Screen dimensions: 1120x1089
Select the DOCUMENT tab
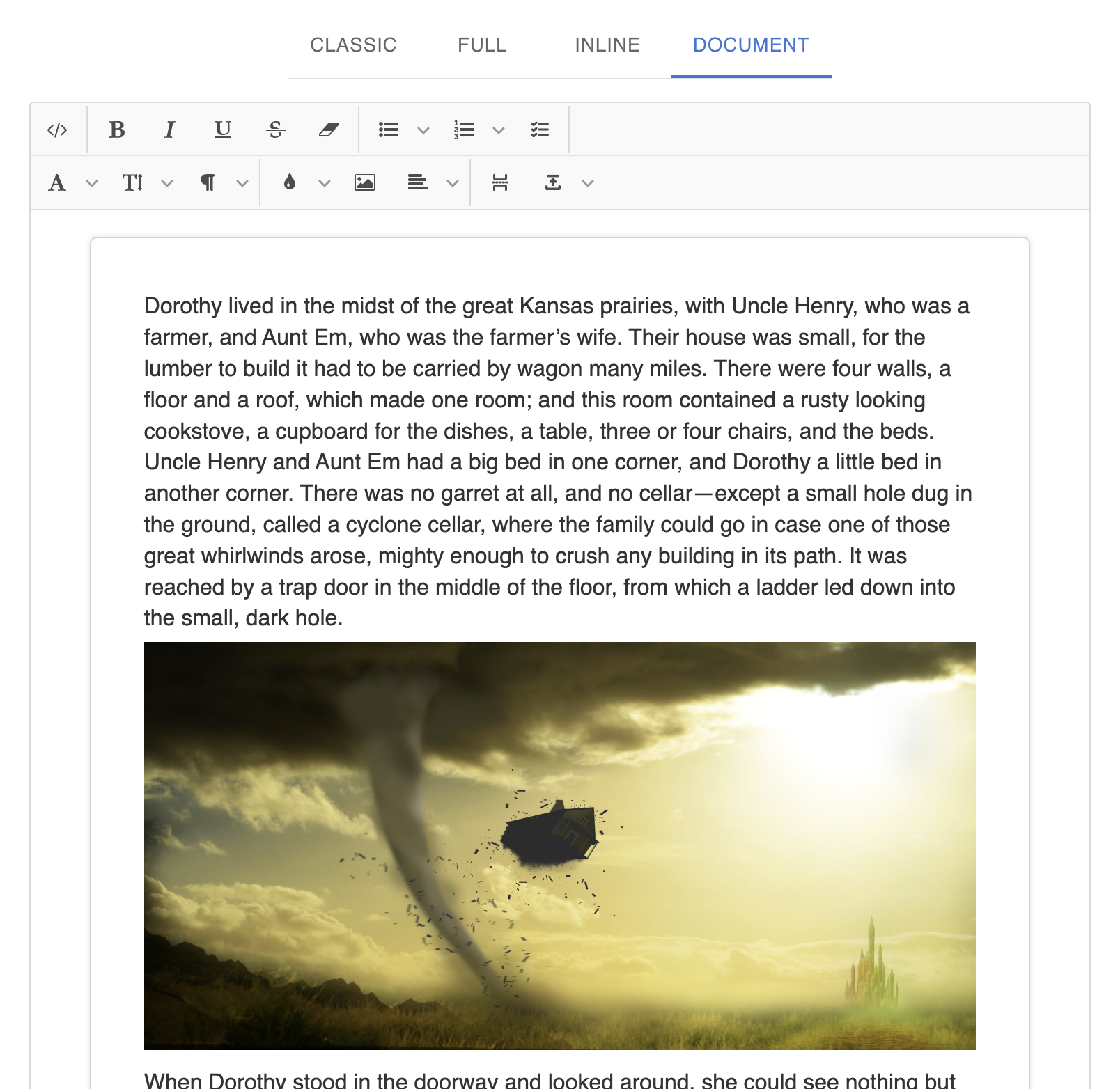point(751,45)
